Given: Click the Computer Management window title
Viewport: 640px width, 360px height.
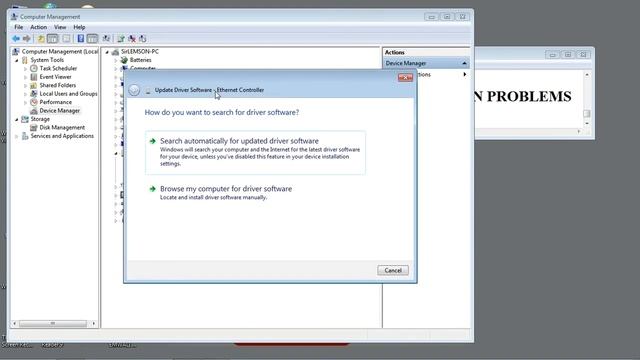Looking at the screenshot, I should pos(50,17).
